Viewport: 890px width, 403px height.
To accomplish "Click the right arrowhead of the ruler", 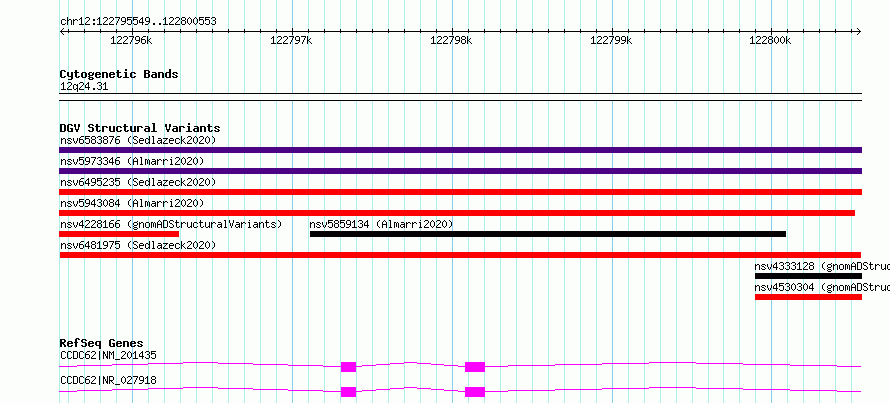I will click(x=859, y=31).
